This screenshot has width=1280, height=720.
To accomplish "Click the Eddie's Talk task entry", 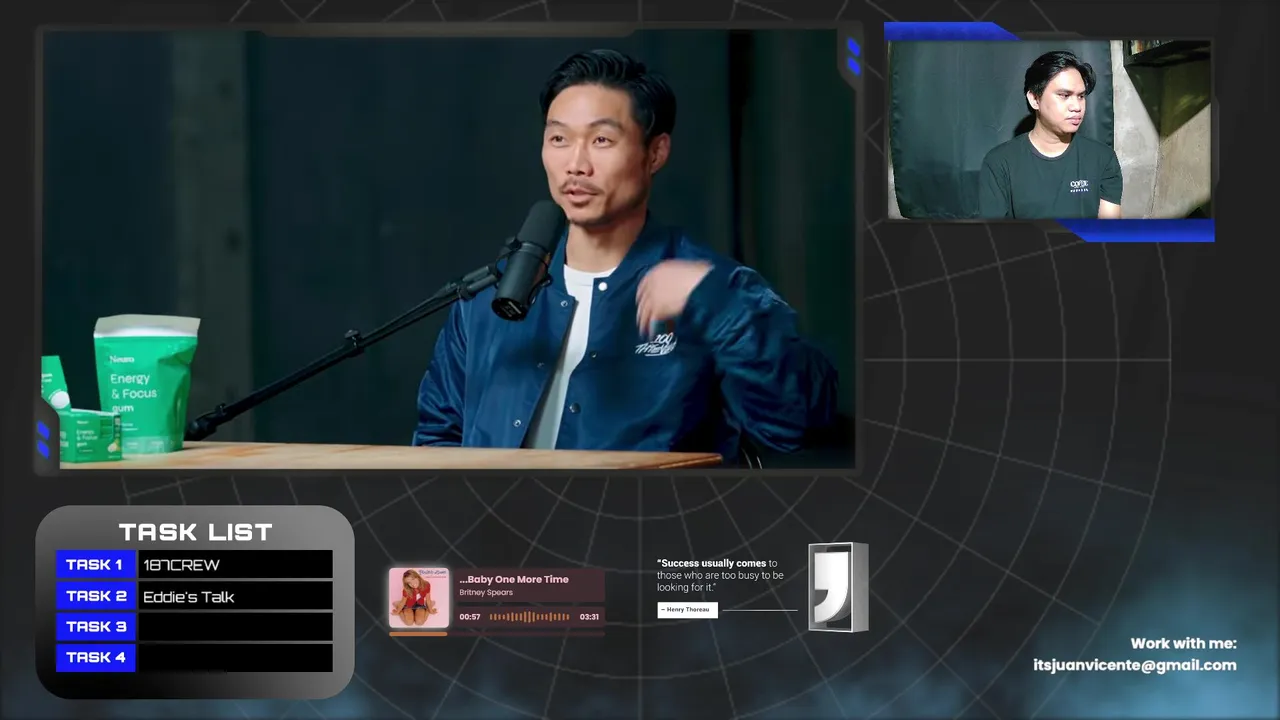I will click(235, 596).
